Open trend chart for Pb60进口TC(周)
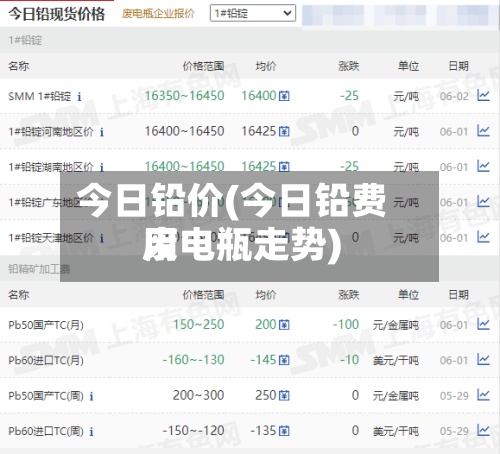500x454 pixels. coord(483,431)
